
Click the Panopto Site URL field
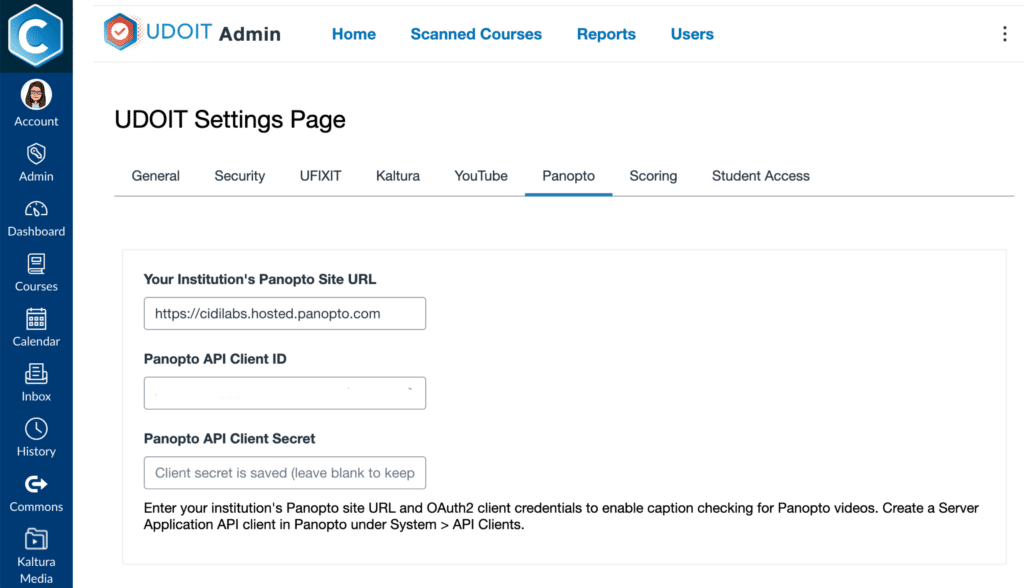285,314
